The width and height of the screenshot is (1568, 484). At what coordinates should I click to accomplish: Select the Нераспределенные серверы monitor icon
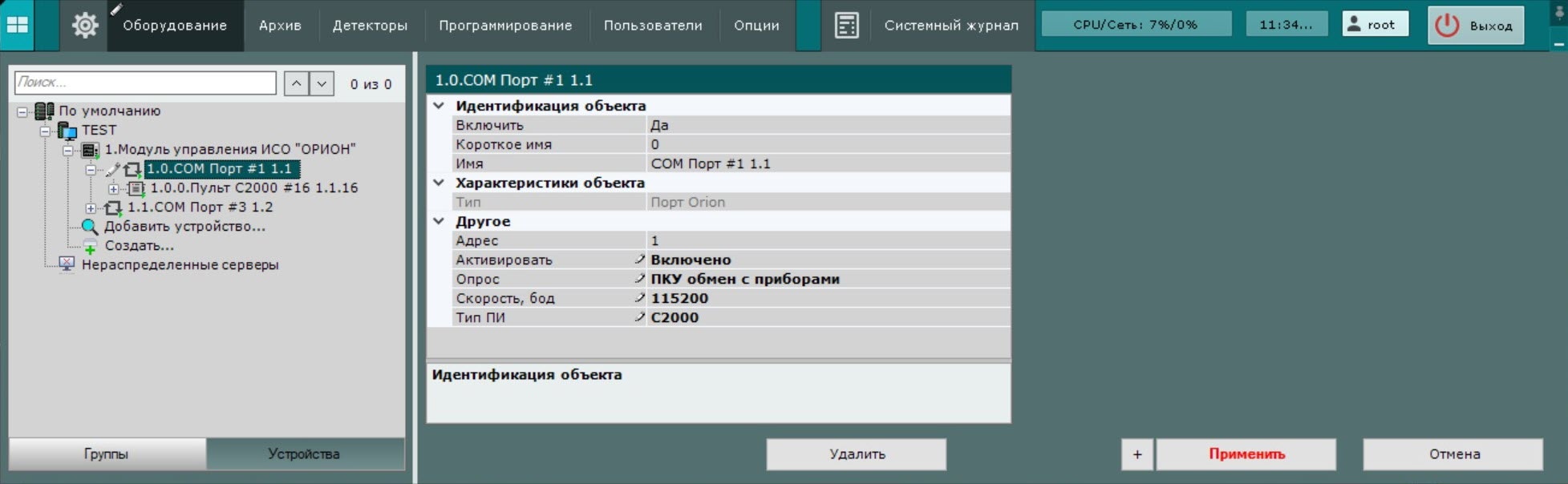pos(67,264)
